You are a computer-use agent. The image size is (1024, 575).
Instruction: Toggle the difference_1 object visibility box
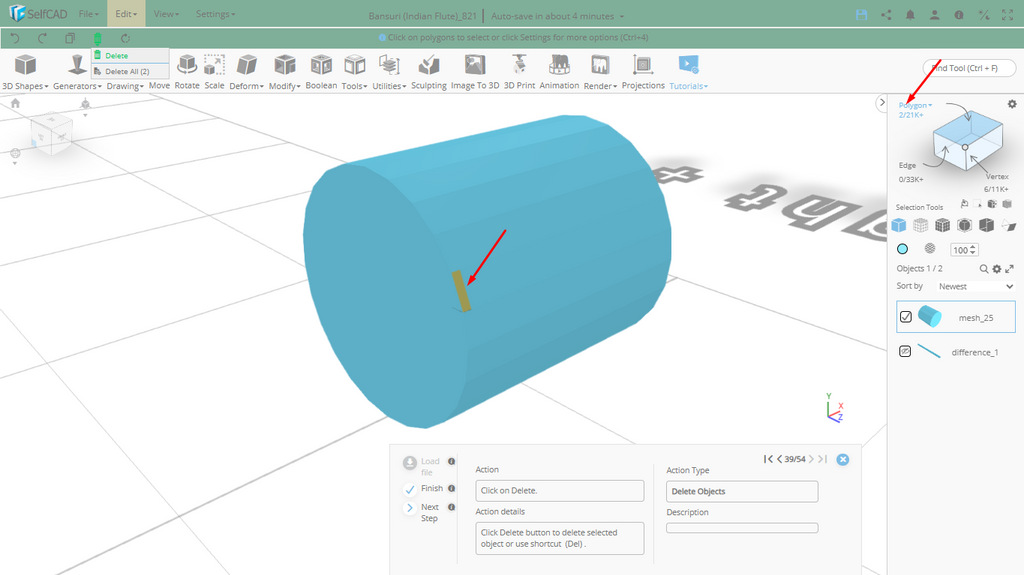click(x=906, y=352)
